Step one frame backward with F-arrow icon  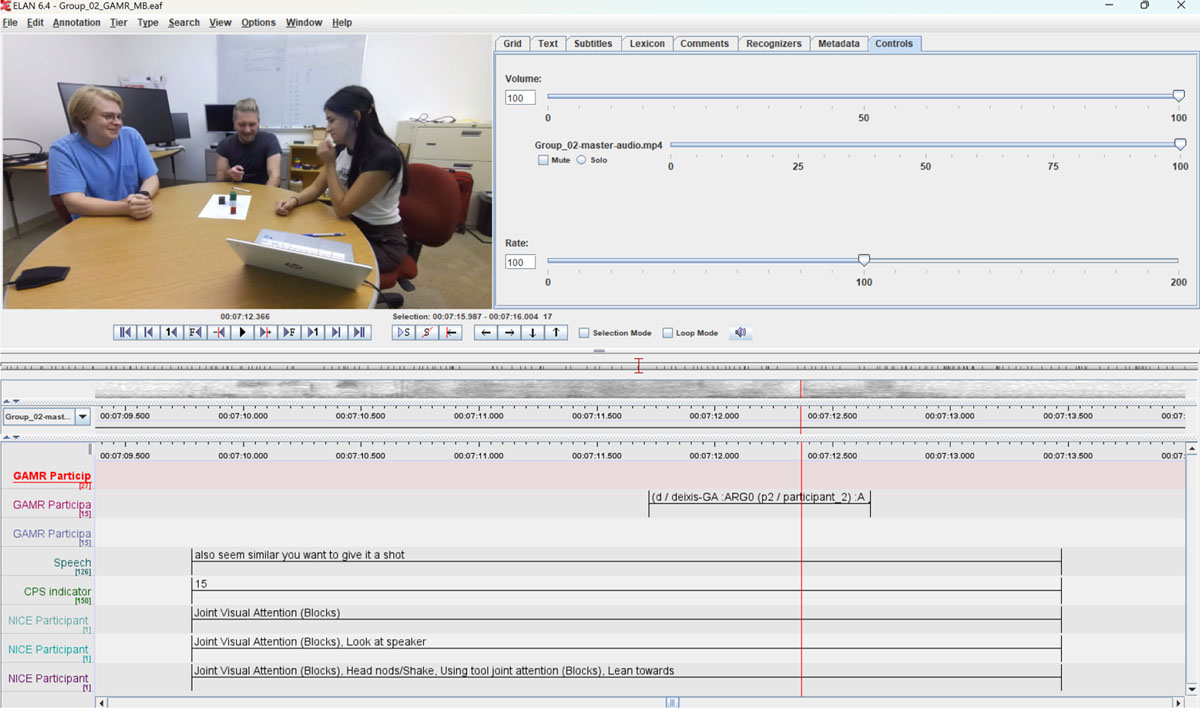[x=195, y=332]
